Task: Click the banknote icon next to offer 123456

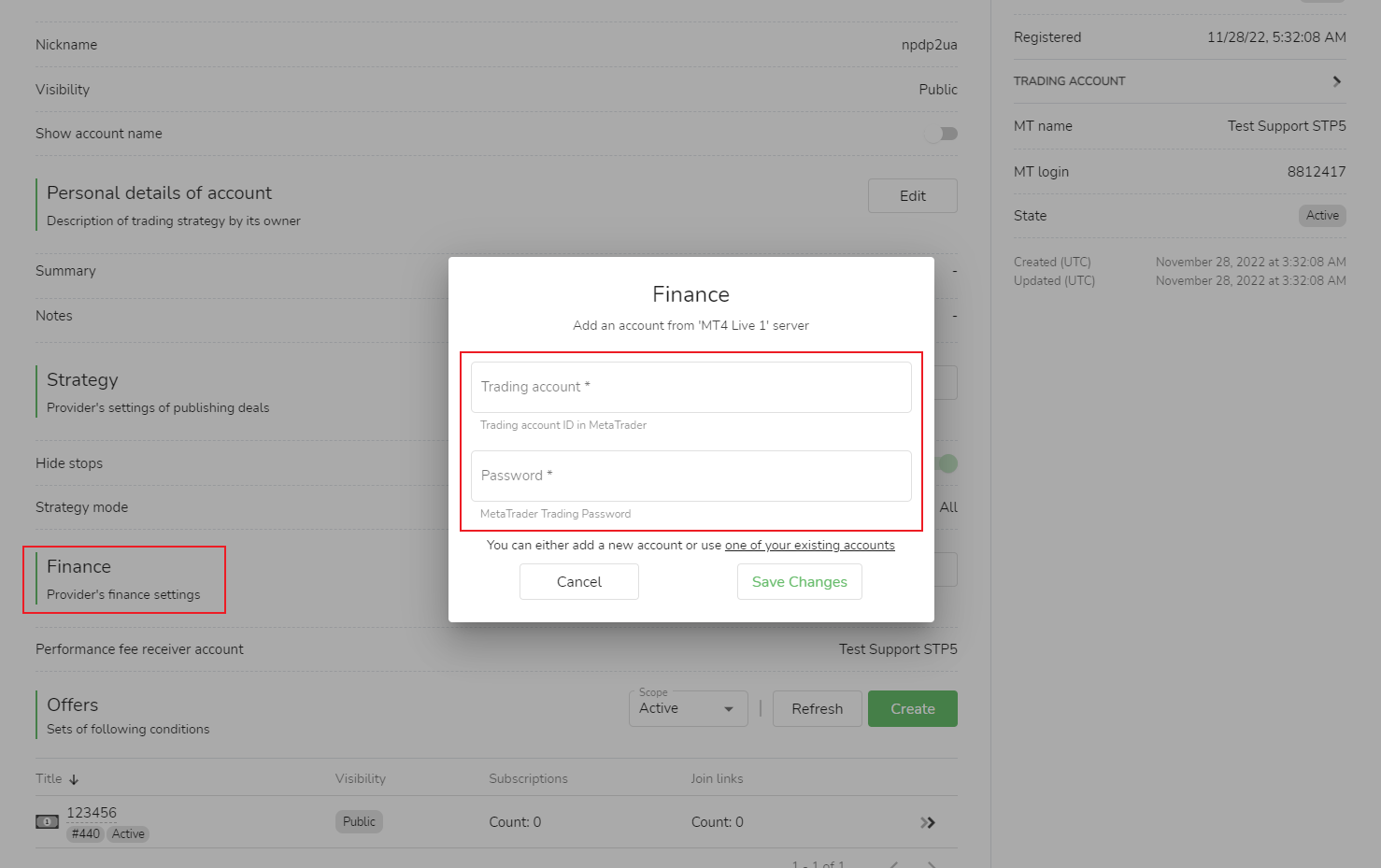Action: point(47,822)
